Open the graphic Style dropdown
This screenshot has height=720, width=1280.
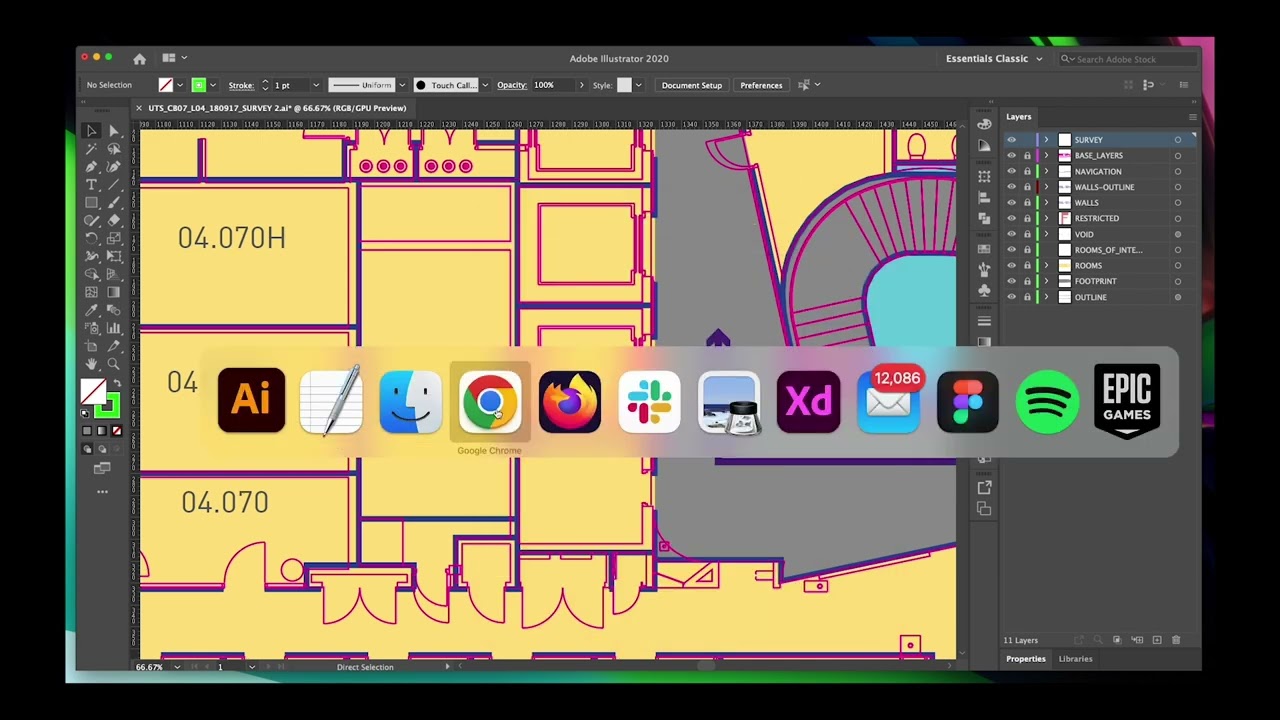click(x=638, y=85)
